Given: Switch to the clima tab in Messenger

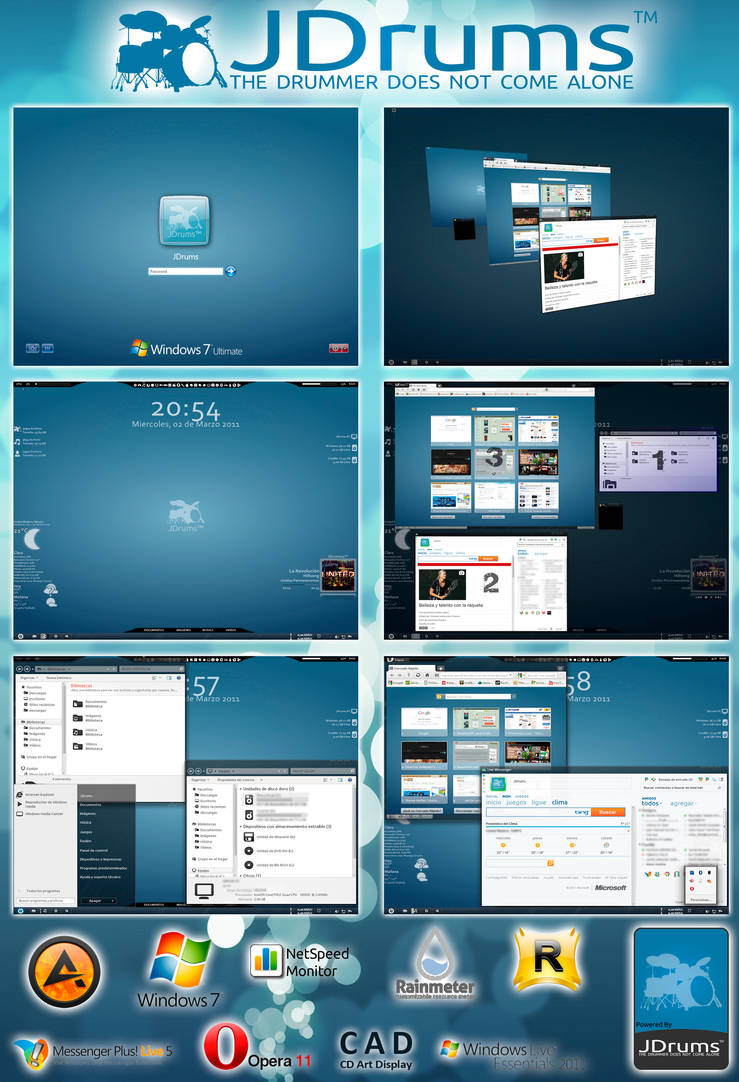Looking at the screenshot, I should click(x=560, y=803).
